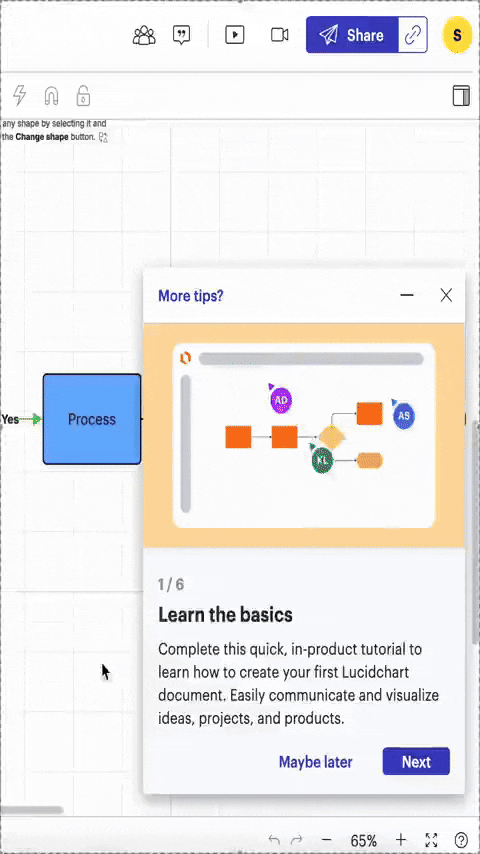The height and width of the screenshot is (854, 480).
Task: Click the Change shape hint icon
Action: [104, 137]
